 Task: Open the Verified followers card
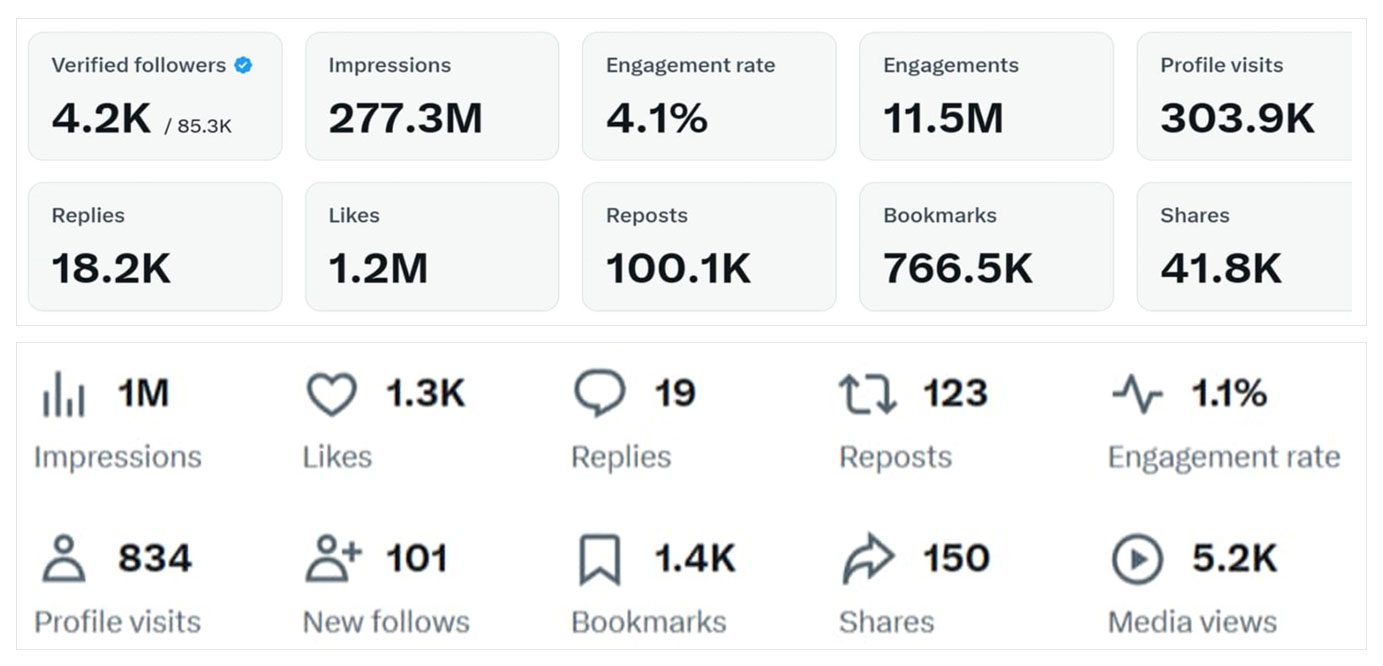[155, 96]
